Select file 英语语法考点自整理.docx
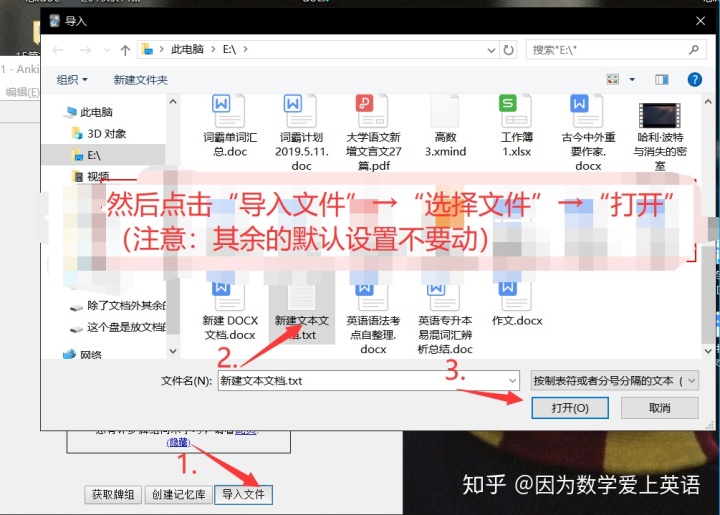Viewport: 720px width, 515px height. point(373,319)
